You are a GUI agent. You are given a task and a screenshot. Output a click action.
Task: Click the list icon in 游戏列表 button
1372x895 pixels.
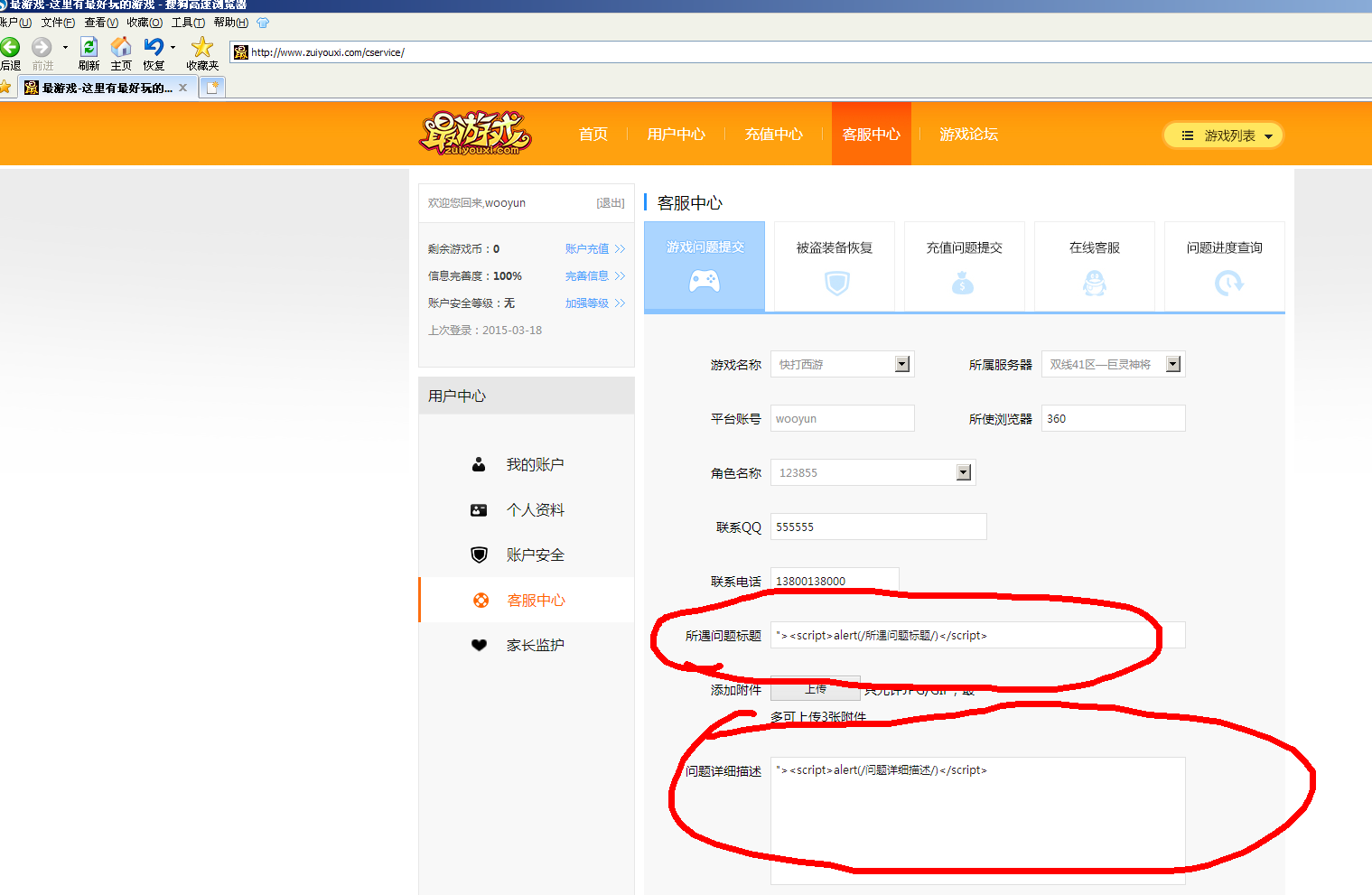coord(1188,135)
